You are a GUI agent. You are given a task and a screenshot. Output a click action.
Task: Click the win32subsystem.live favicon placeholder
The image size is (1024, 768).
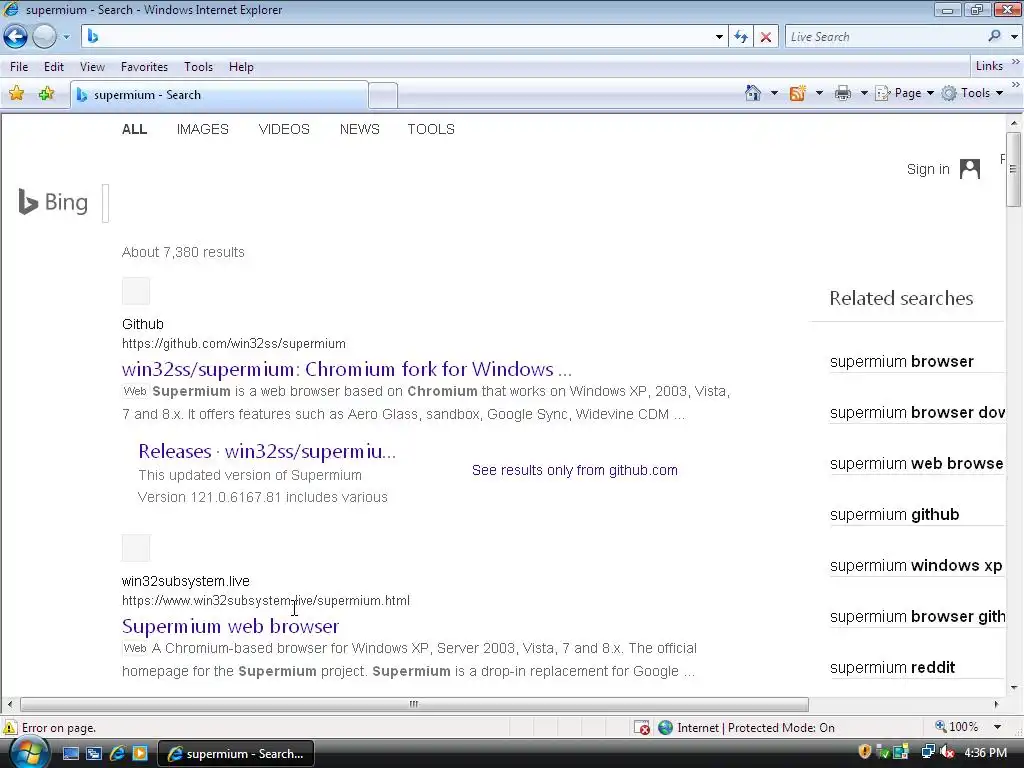tap(136, 548)
